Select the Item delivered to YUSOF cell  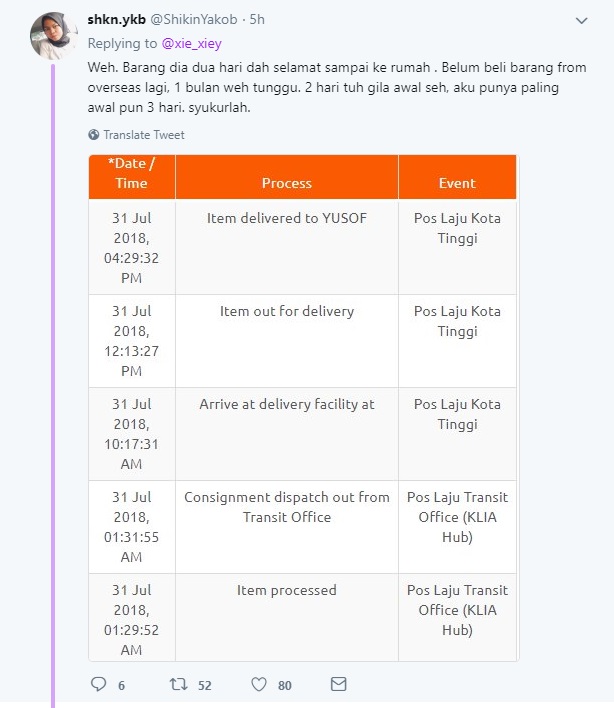click(x=287, y=217)
